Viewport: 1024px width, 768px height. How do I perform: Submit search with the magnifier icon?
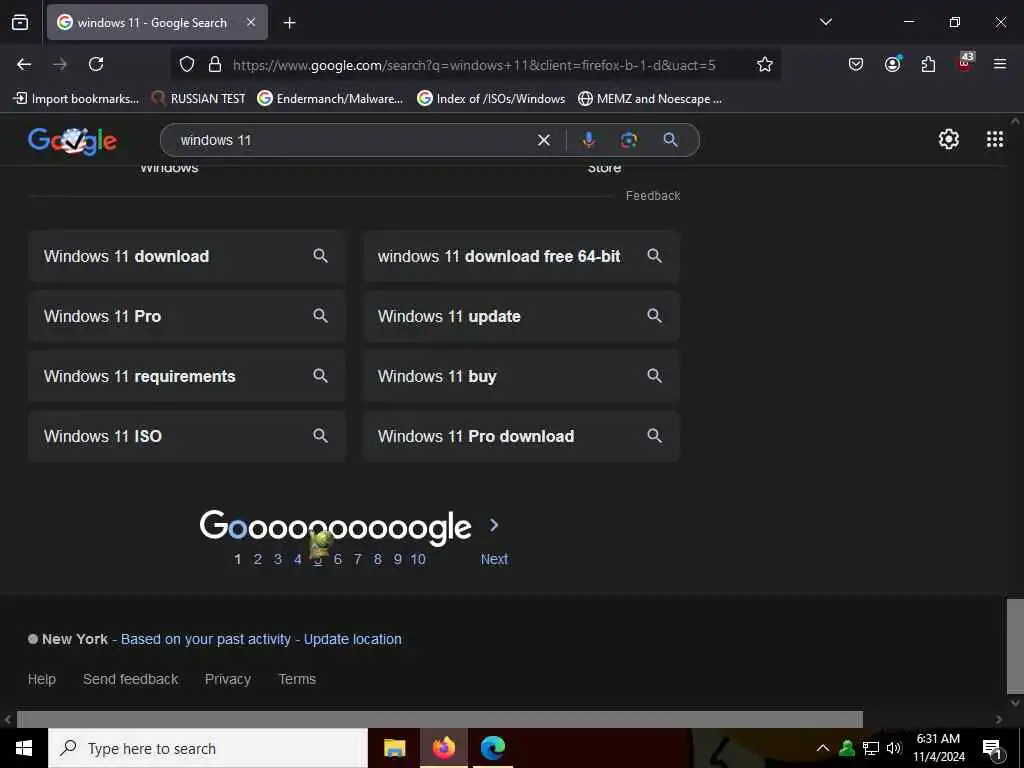671,140
